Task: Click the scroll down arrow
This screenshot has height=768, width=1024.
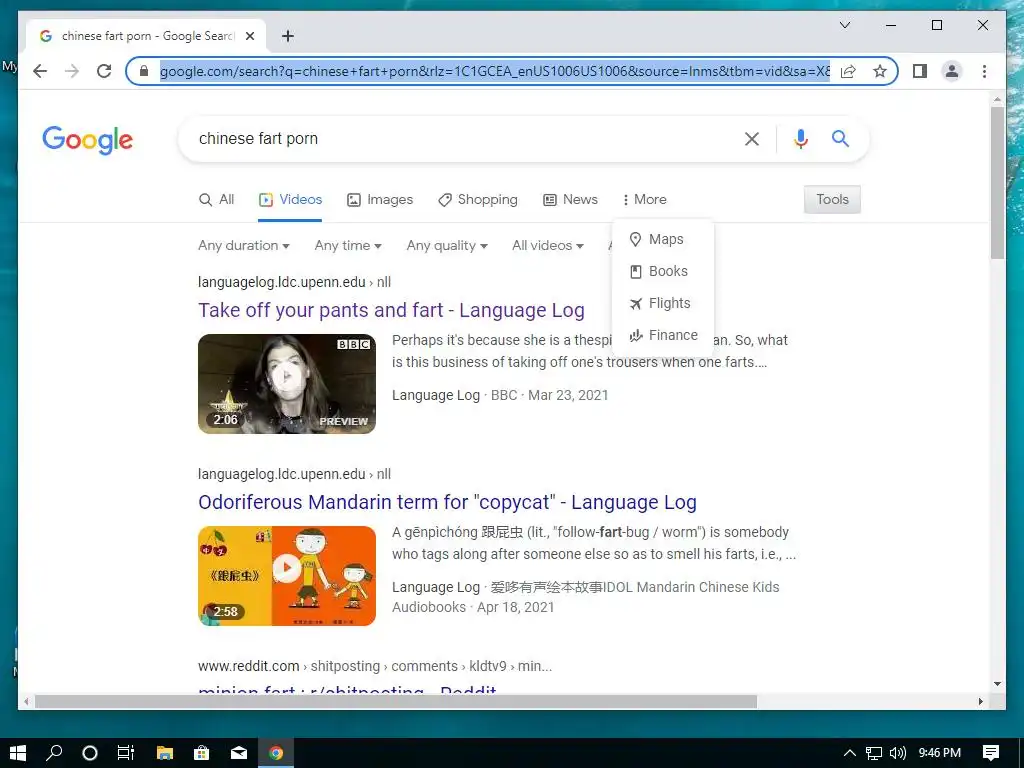Action: (997, 684)
